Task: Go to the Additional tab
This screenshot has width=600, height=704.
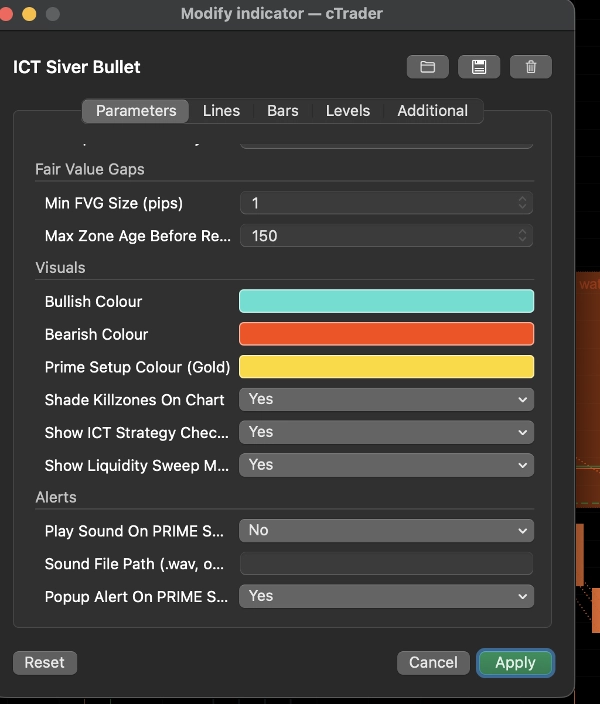Action: click(432, 111)
